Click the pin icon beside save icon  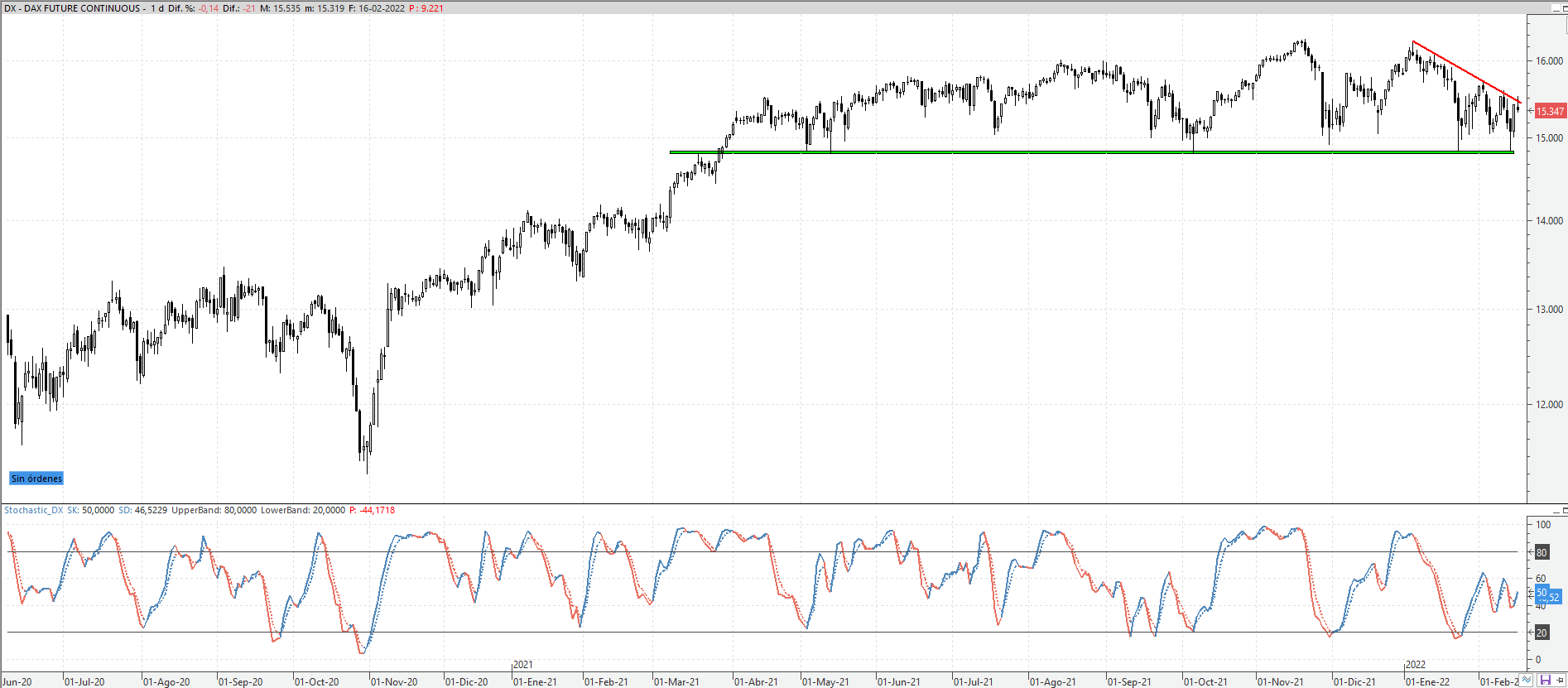pyautogui.click(x=1560, y=680)
